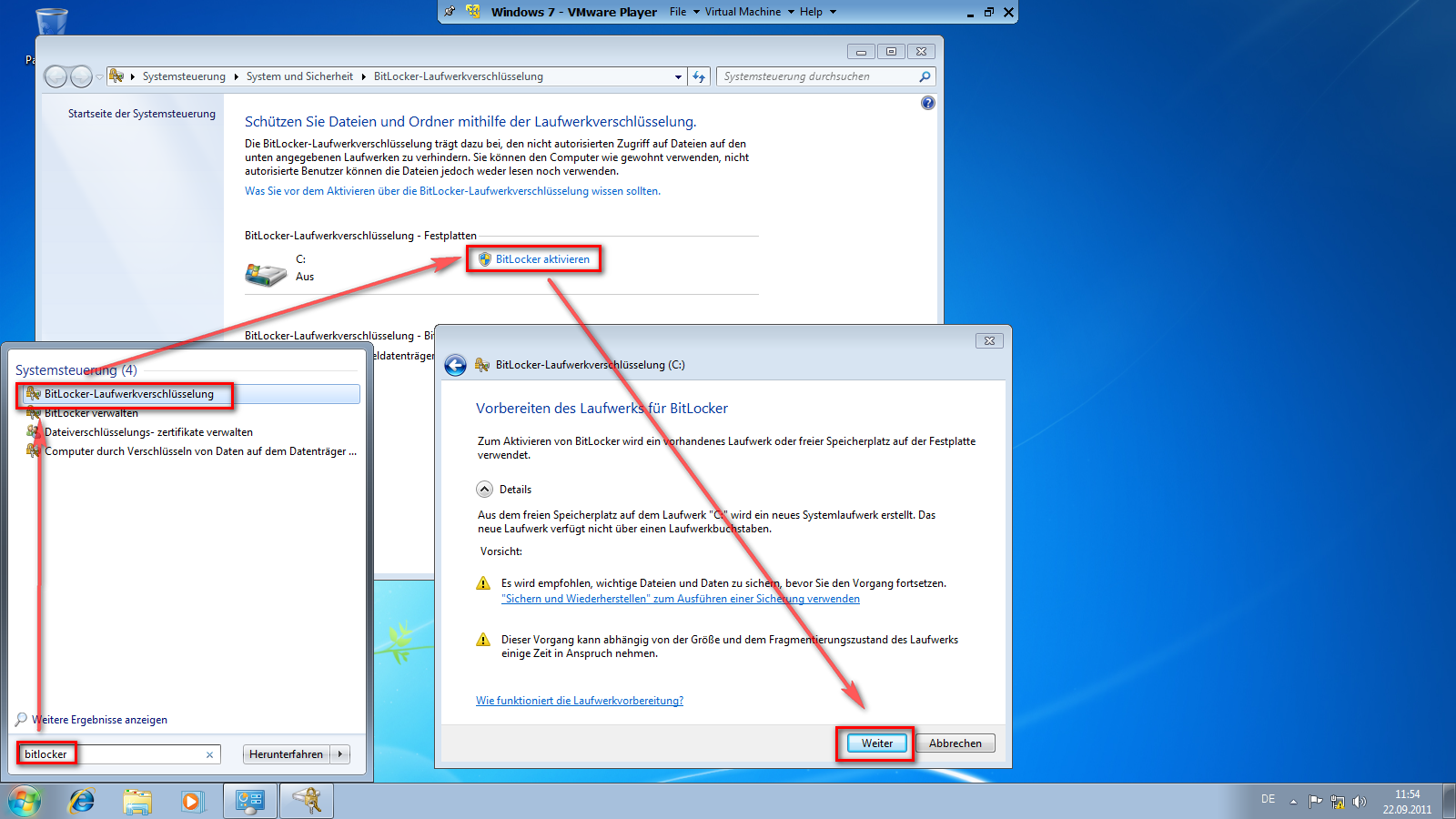Image resolution: width=1456 pixels, height=819 pixels.
Task: Collapse the Details section chevron
Action: 484,490
